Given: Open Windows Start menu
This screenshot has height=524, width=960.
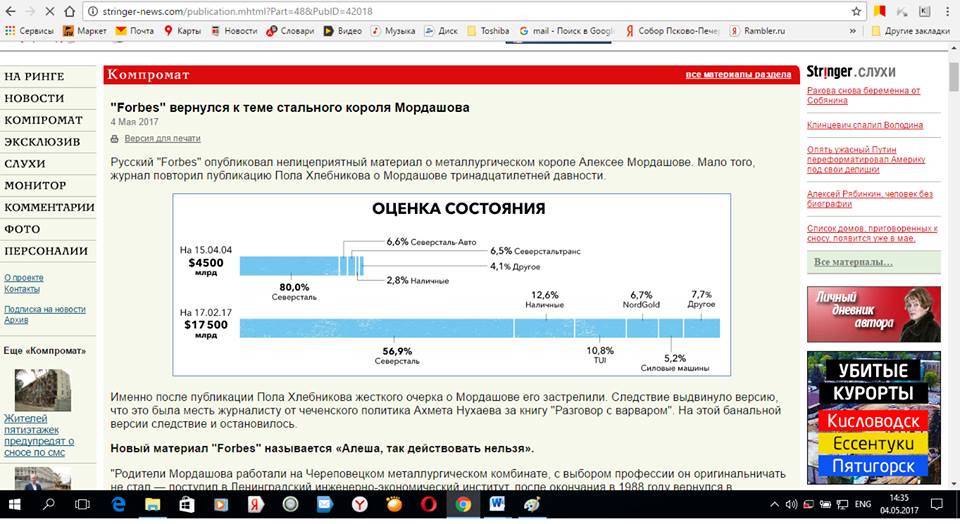Looking at the screenshot, I should [13, 504].
